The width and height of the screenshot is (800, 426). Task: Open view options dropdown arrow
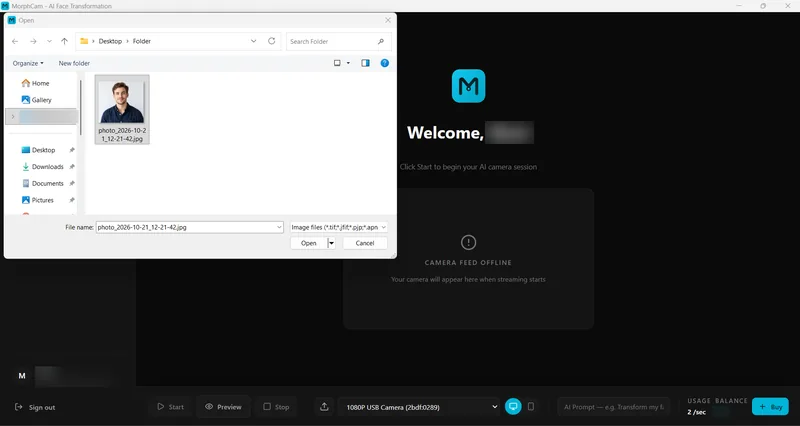click(x=348, y=63)
